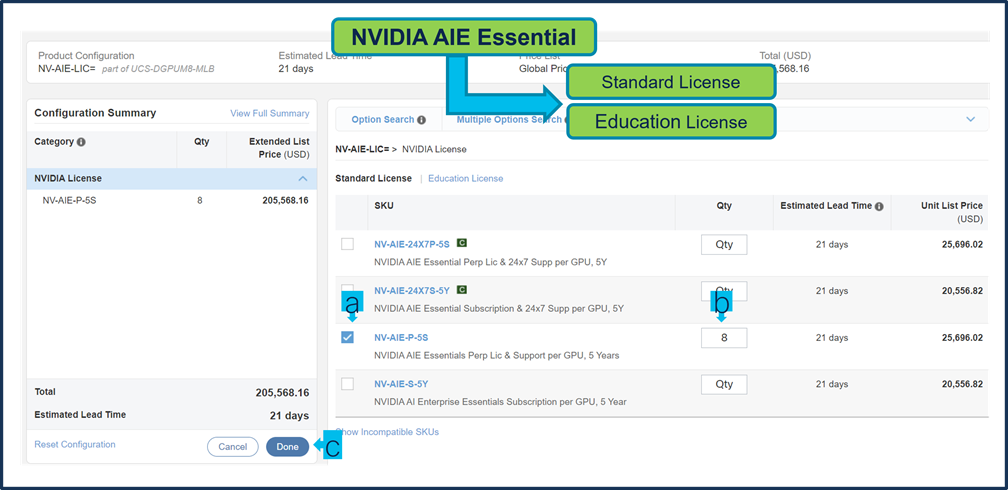Collapse the NVIDIA License category chevron

pos(303,179)
